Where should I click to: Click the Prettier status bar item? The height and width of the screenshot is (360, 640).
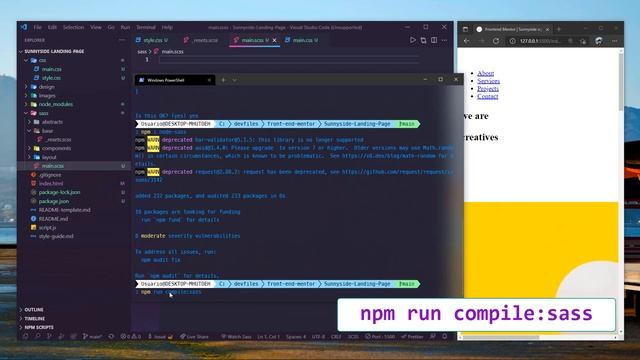pyautogui.click(x=412, y=337)
